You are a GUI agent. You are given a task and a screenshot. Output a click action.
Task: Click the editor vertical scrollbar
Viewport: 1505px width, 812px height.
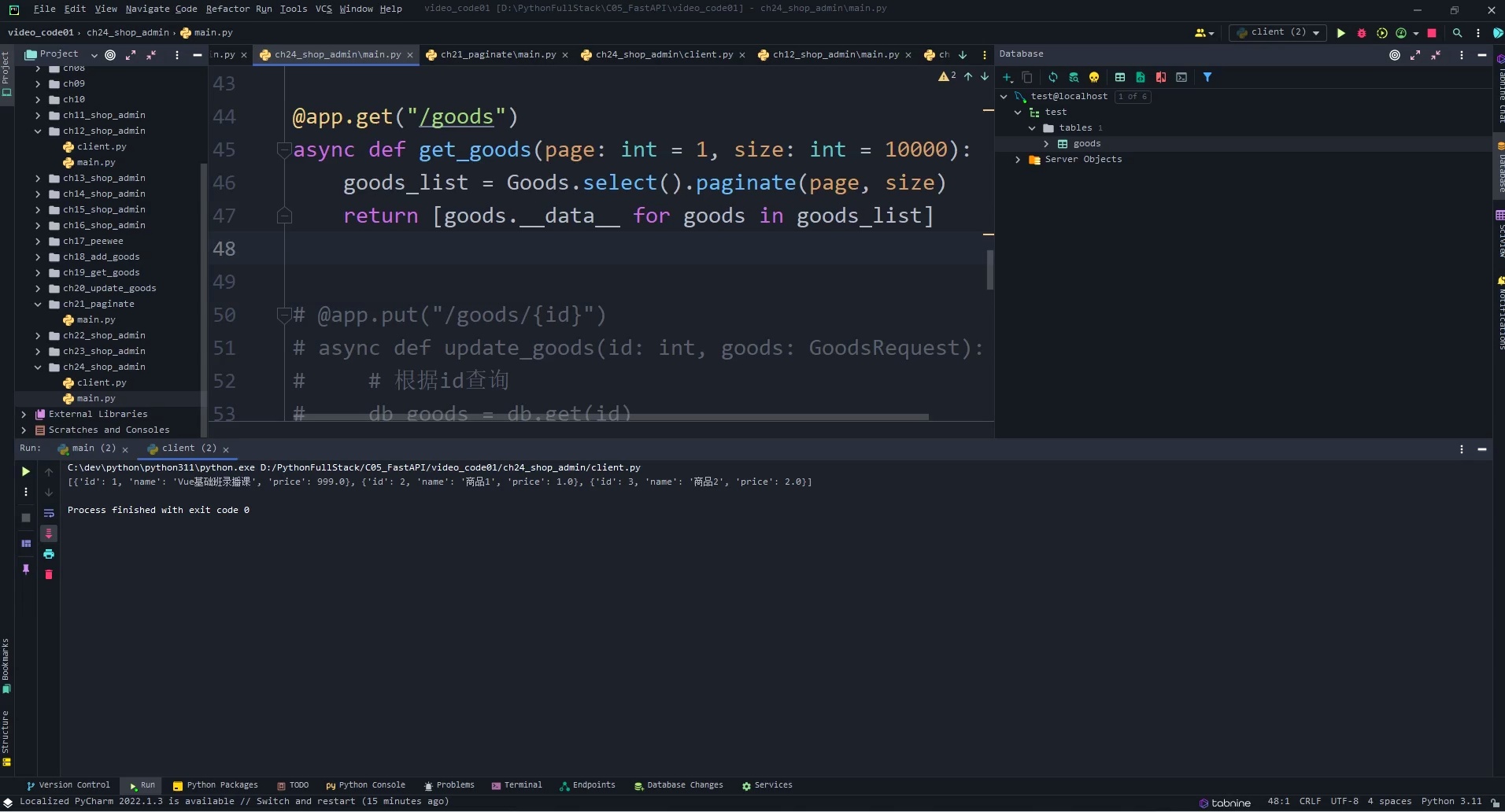[989, 270]
